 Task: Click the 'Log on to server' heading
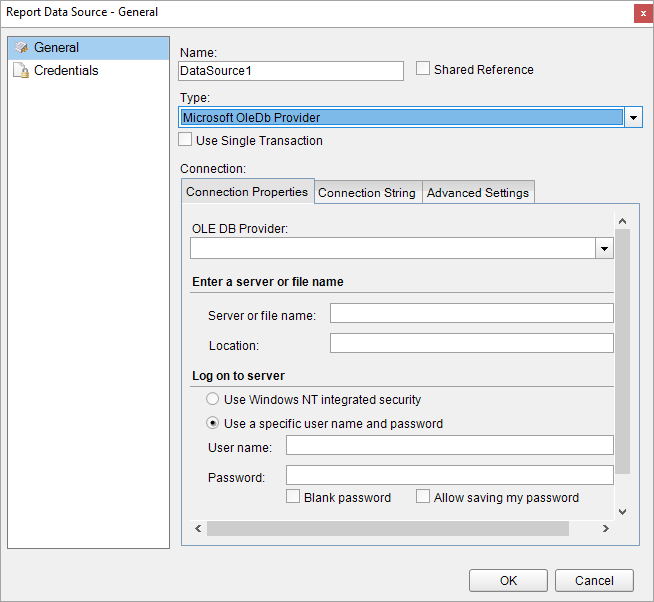(x=238, y=376)
